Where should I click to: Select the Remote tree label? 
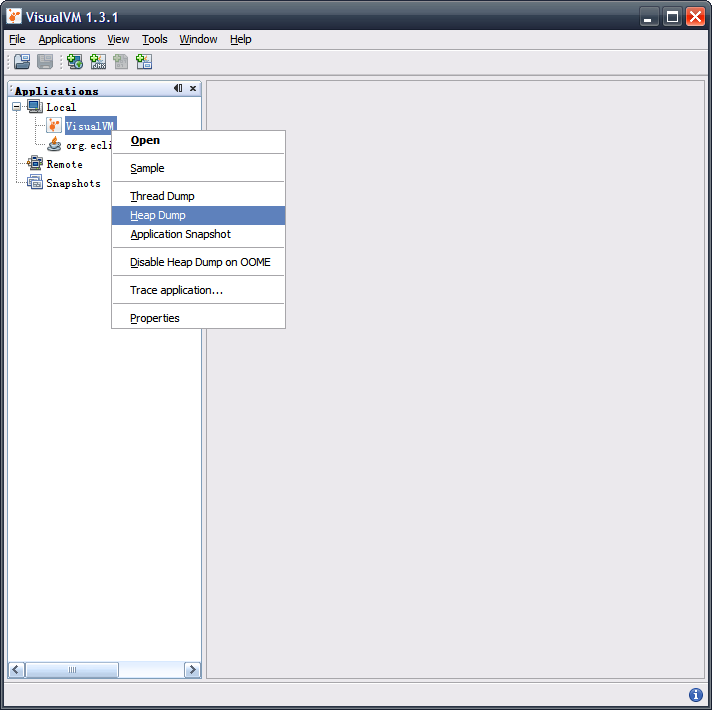(64, 164)
